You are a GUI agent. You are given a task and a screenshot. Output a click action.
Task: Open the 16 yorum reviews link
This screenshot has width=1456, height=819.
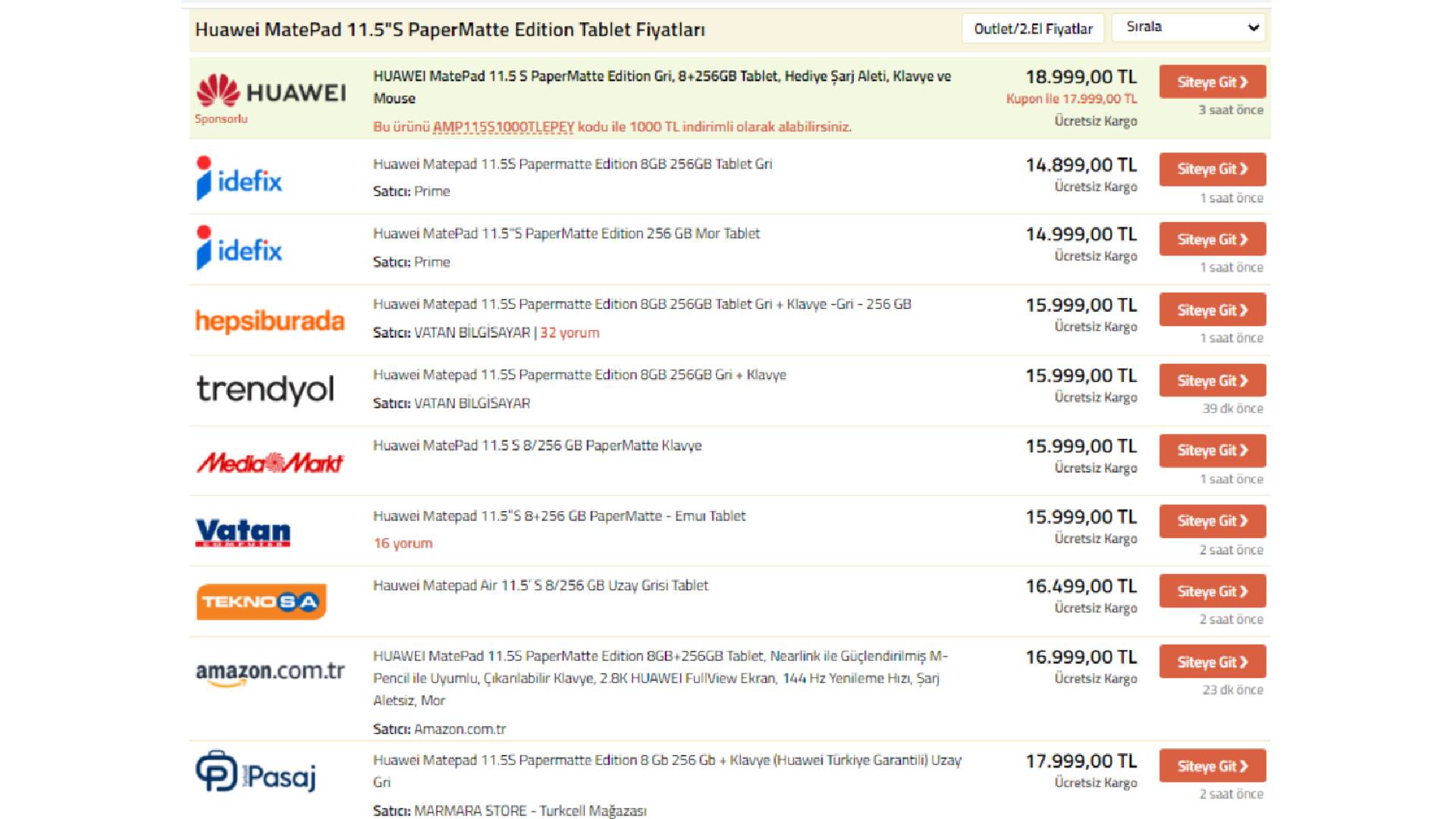[x=403, y=543]
